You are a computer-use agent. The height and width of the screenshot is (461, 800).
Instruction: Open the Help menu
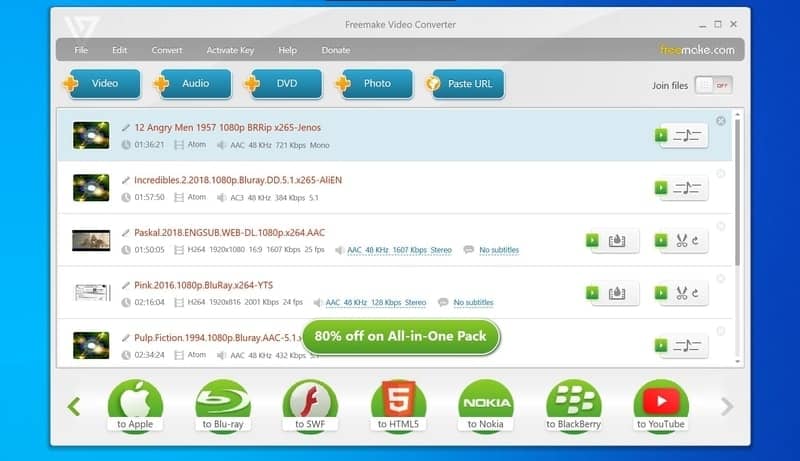287,50
